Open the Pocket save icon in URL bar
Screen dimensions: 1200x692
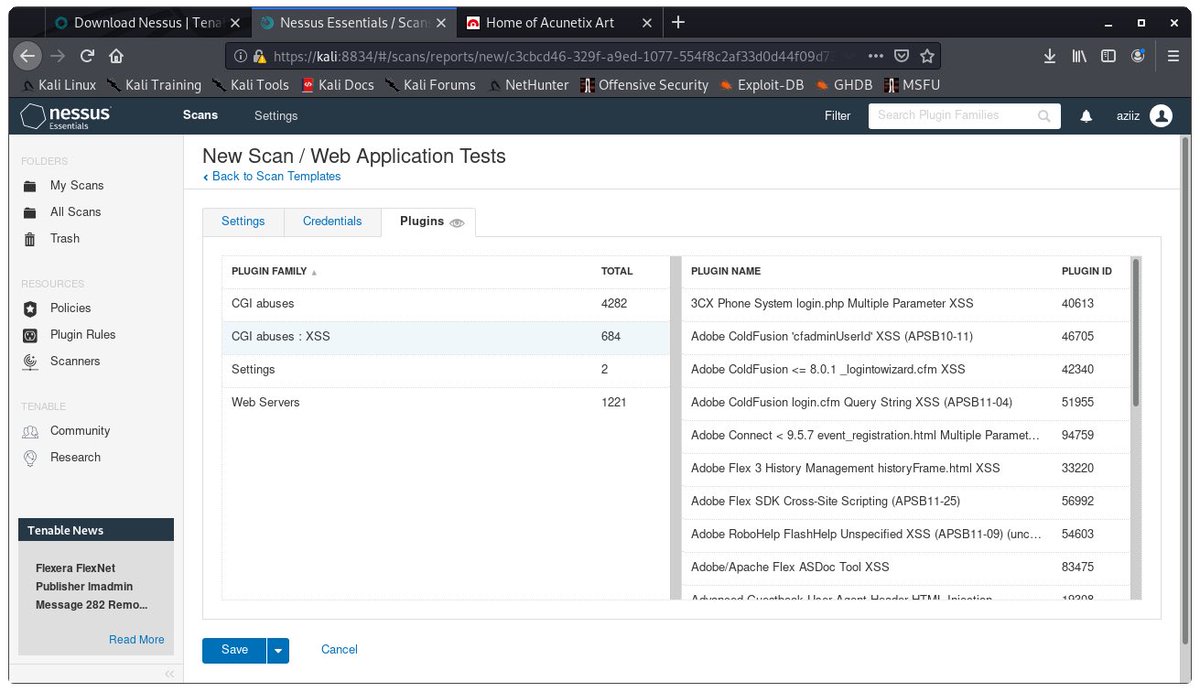[901, 56]
